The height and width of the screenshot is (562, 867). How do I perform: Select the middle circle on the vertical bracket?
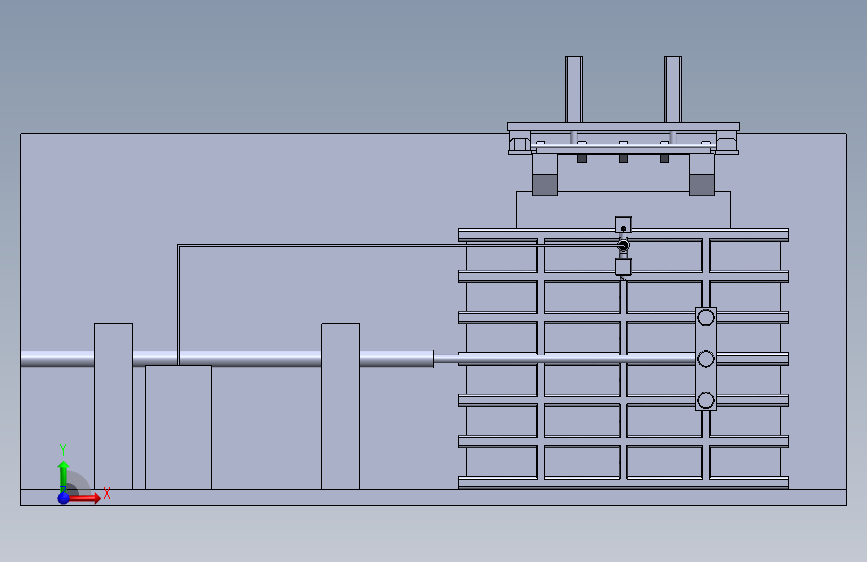pyautogui.click(x=706, y=359)
